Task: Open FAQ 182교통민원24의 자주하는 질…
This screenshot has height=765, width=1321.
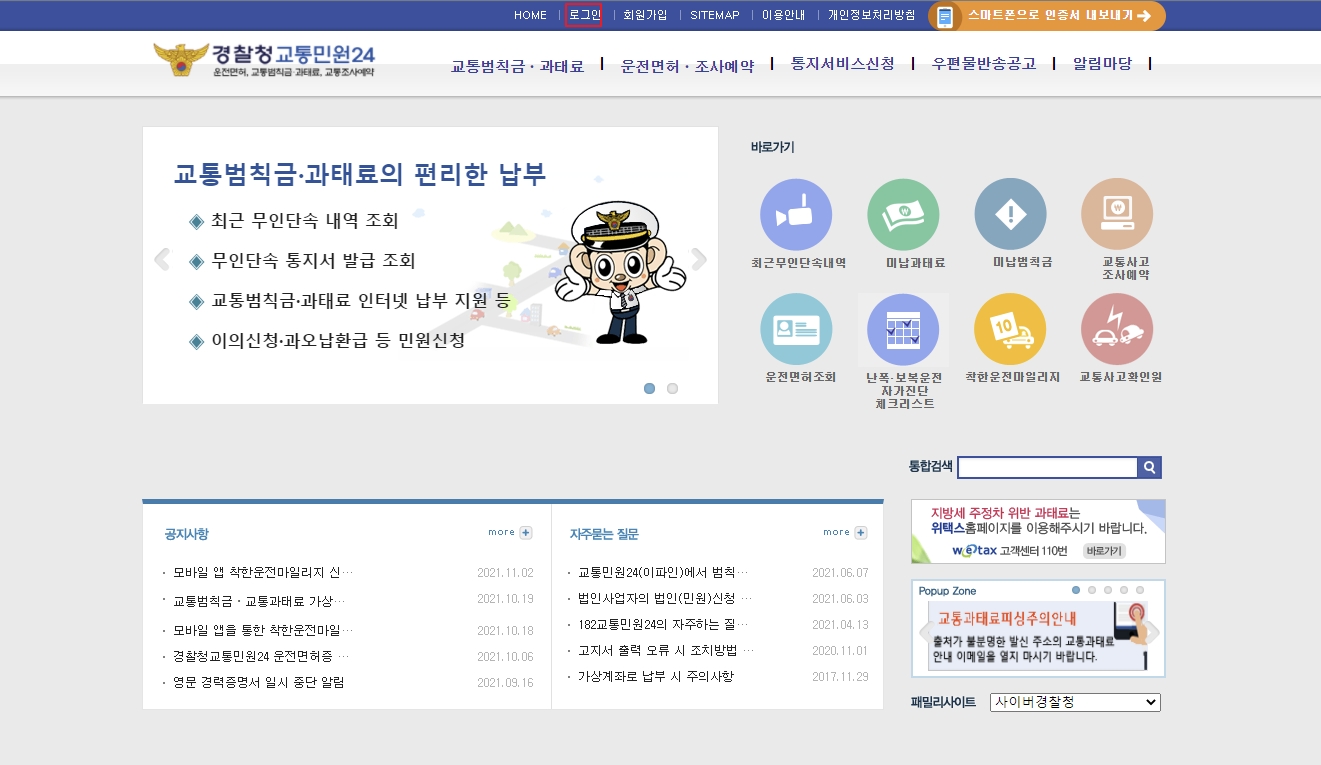Action: pos(663,625)
